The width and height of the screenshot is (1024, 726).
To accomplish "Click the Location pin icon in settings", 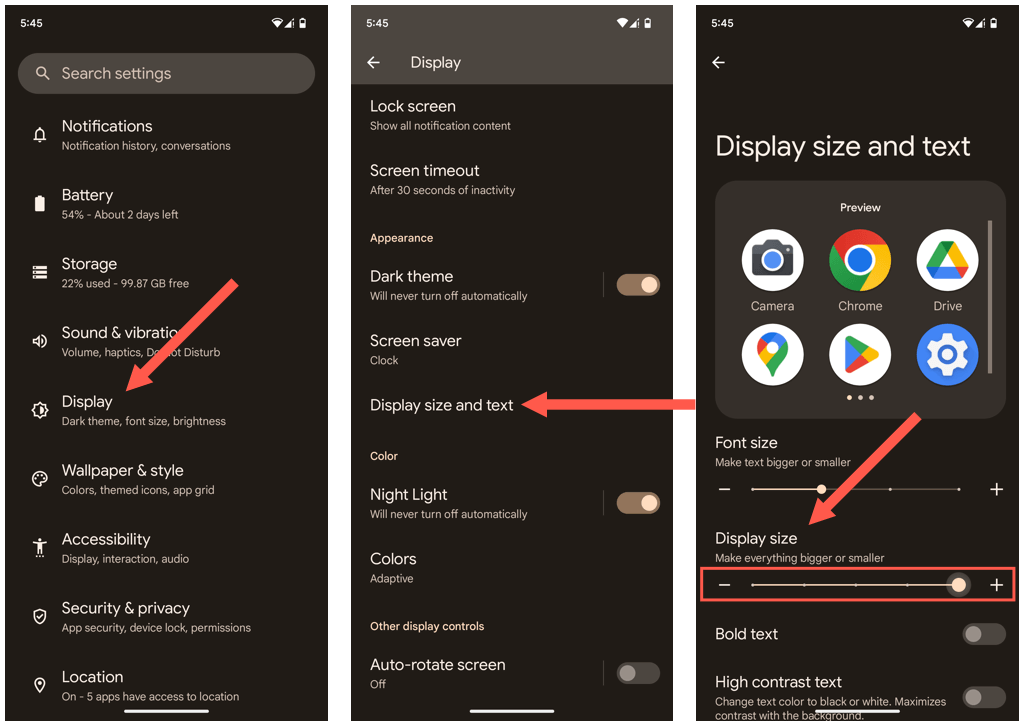I will [x=39, y=685].
